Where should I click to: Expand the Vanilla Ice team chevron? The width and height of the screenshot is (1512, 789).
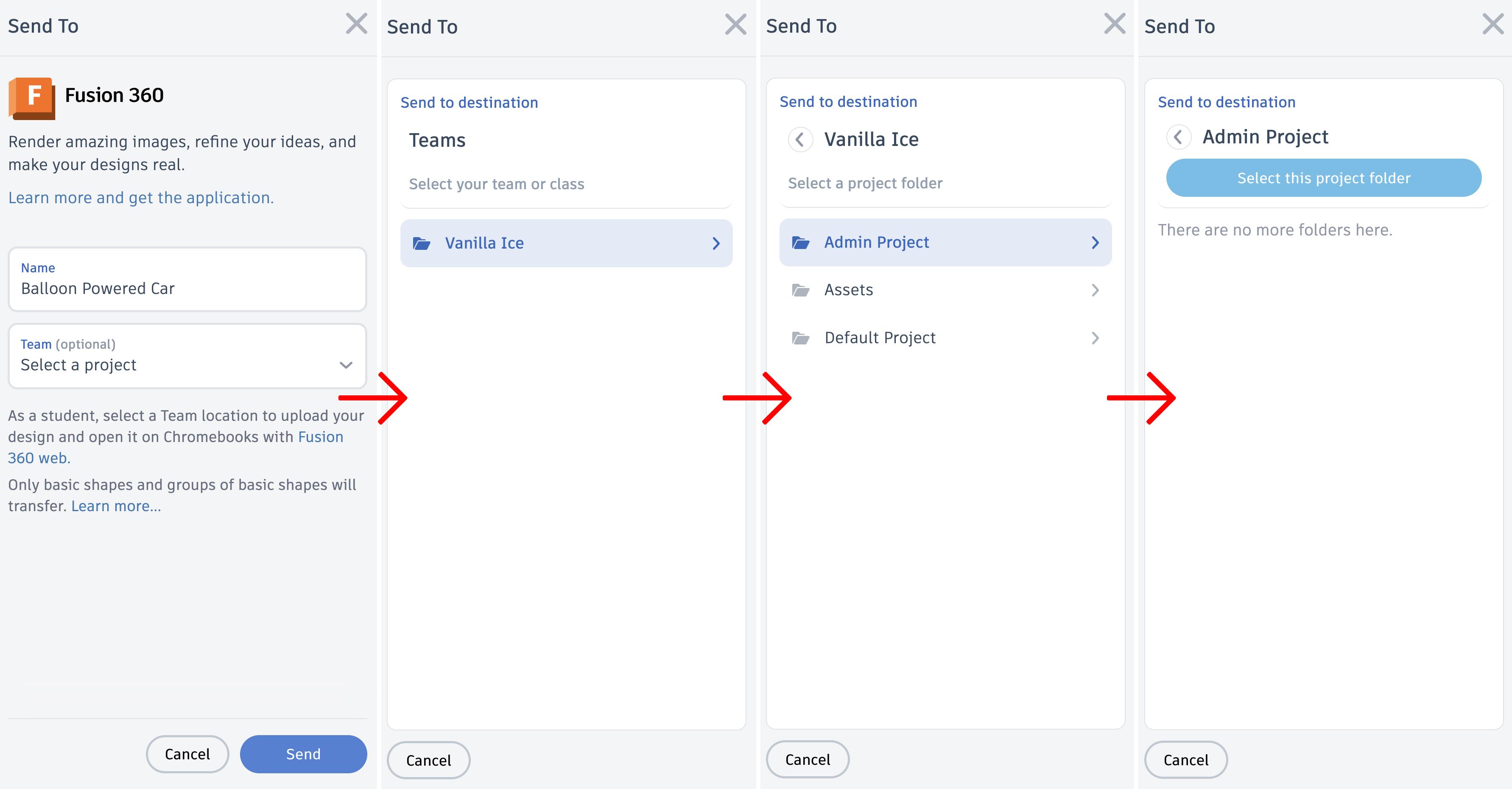(715, 243)
